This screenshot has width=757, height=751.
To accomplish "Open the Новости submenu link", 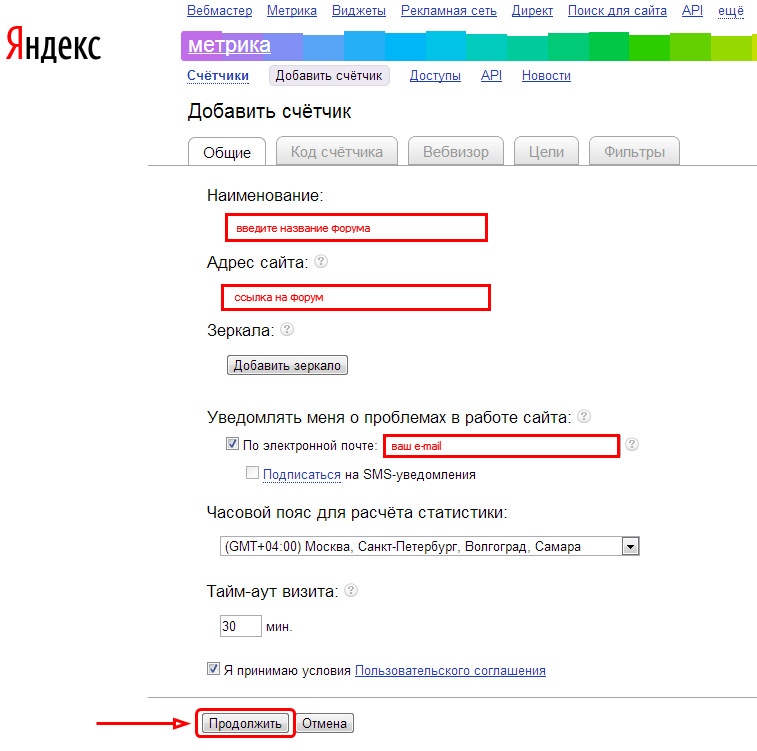I will 546,76.
